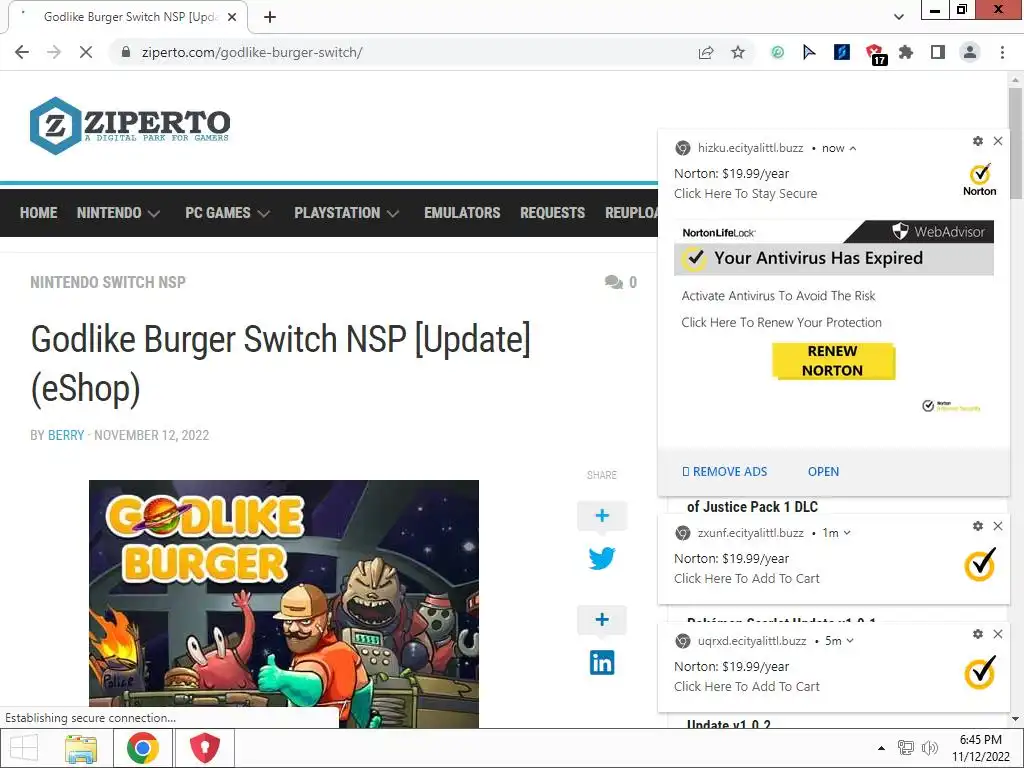Click the comments bubble icon
1024x768 pixels.
tap(614, 282)
